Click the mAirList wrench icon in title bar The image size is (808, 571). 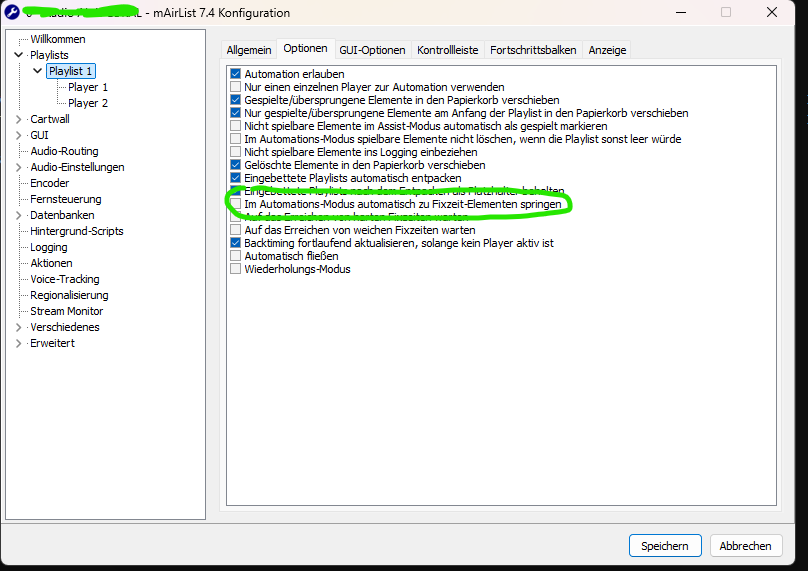click(12, 13)
